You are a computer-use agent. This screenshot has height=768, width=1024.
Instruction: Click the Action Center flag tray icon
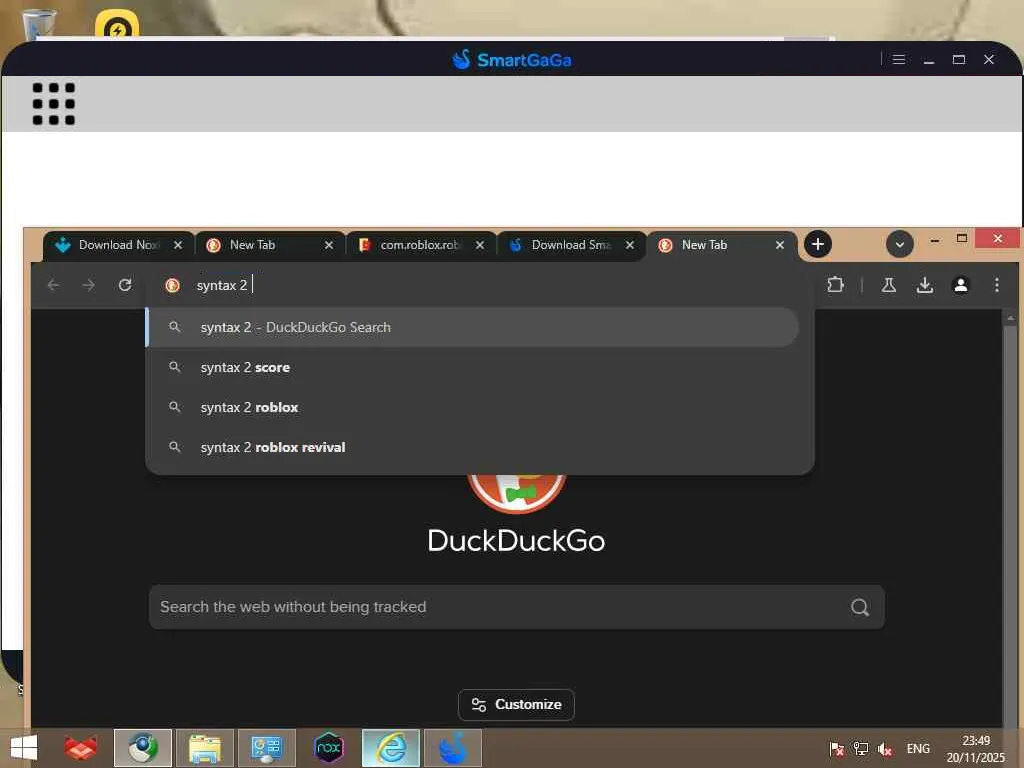[837, 748]
